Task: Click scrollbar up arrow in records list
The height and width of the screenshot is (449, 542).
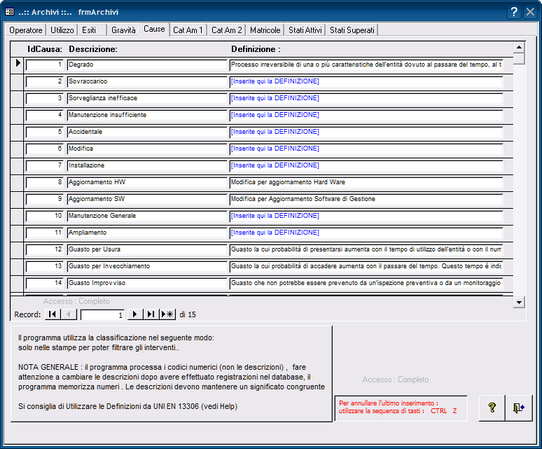Action: 519,47
